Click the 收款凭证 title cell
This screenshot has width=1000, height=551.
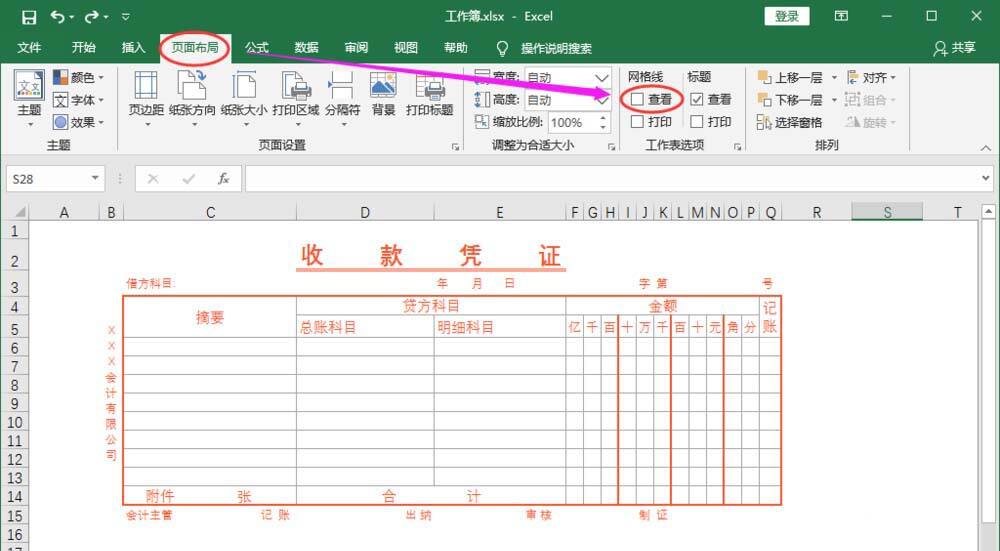[431, 256]
